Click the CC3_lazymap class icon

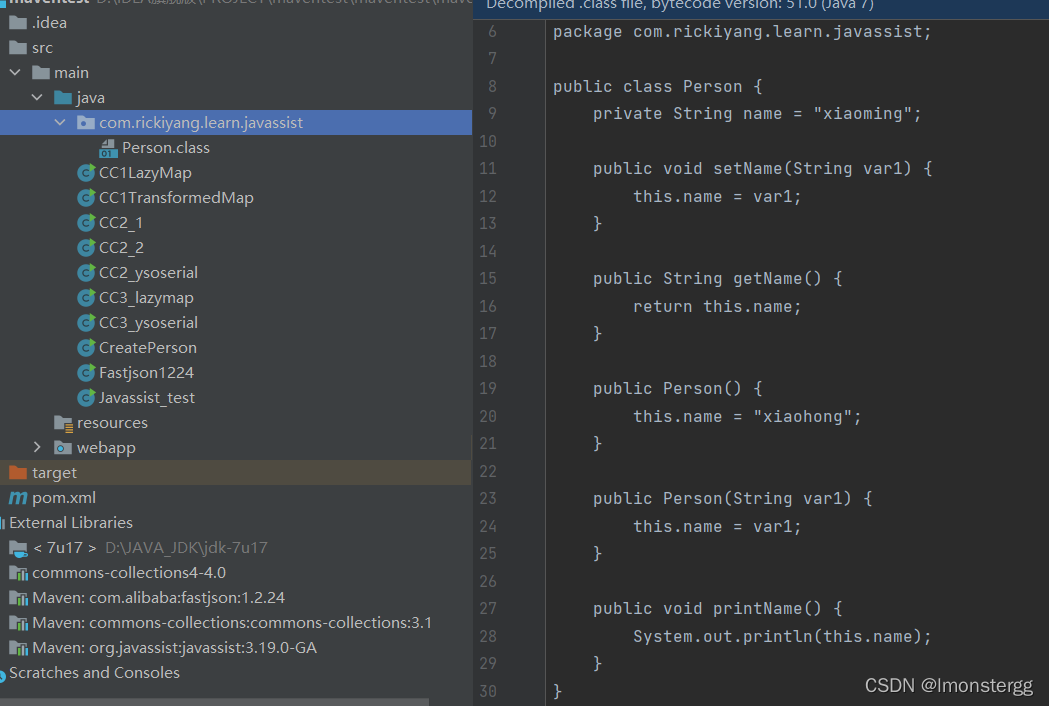pyautogui.click(x=86, y=298)
